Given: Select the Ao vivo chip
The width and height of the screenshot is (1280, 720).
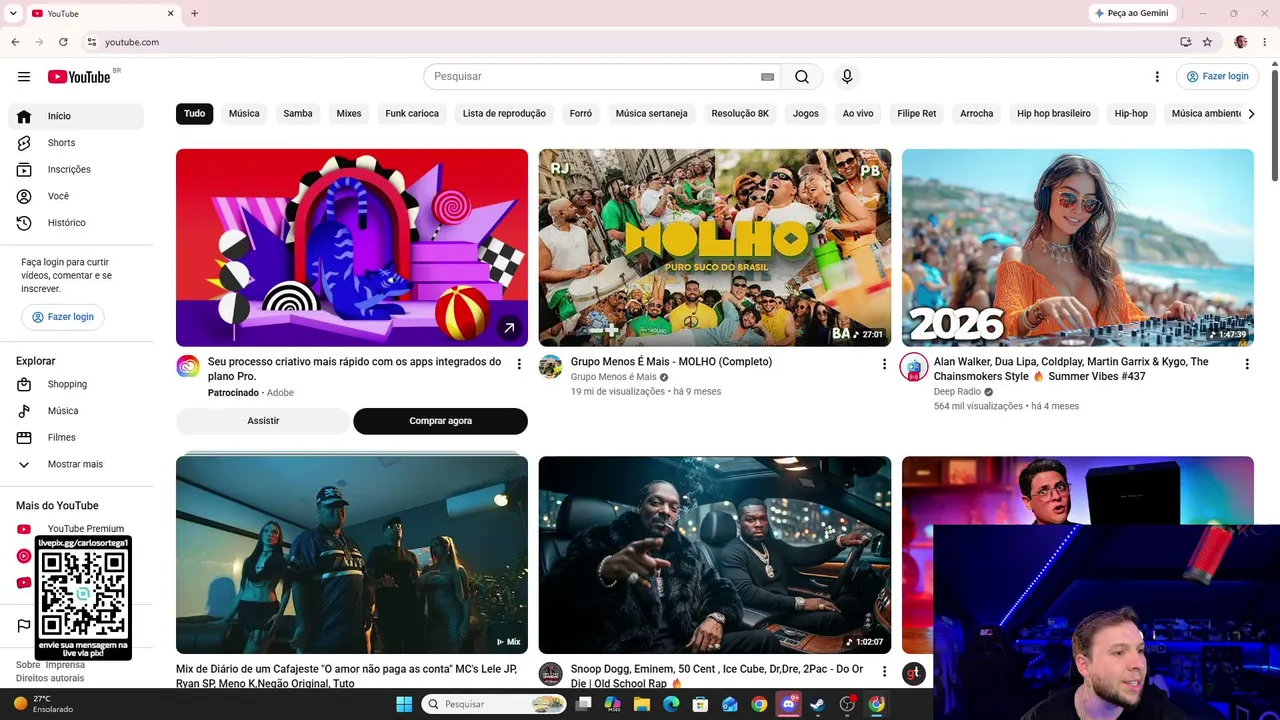Looking at the screenshot, I should tap(858, 114).
